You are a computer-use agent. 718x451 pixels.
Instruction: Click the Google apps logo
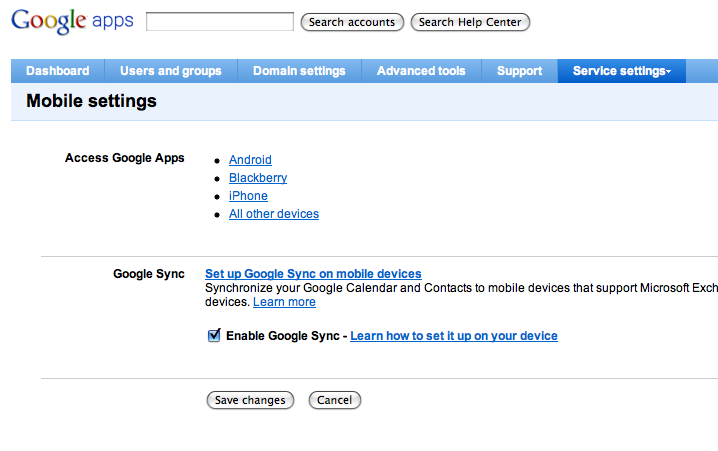pyautogui.click(x=72, y=22)
